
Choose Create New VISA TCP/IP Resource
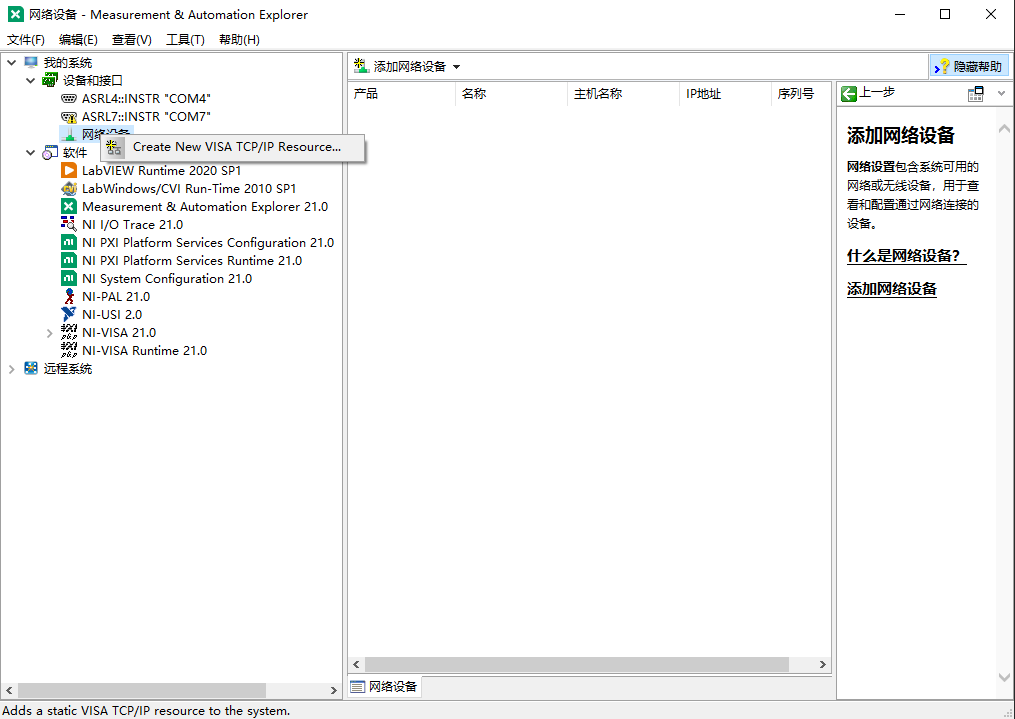pyautogui.click(x=233, y=147)
